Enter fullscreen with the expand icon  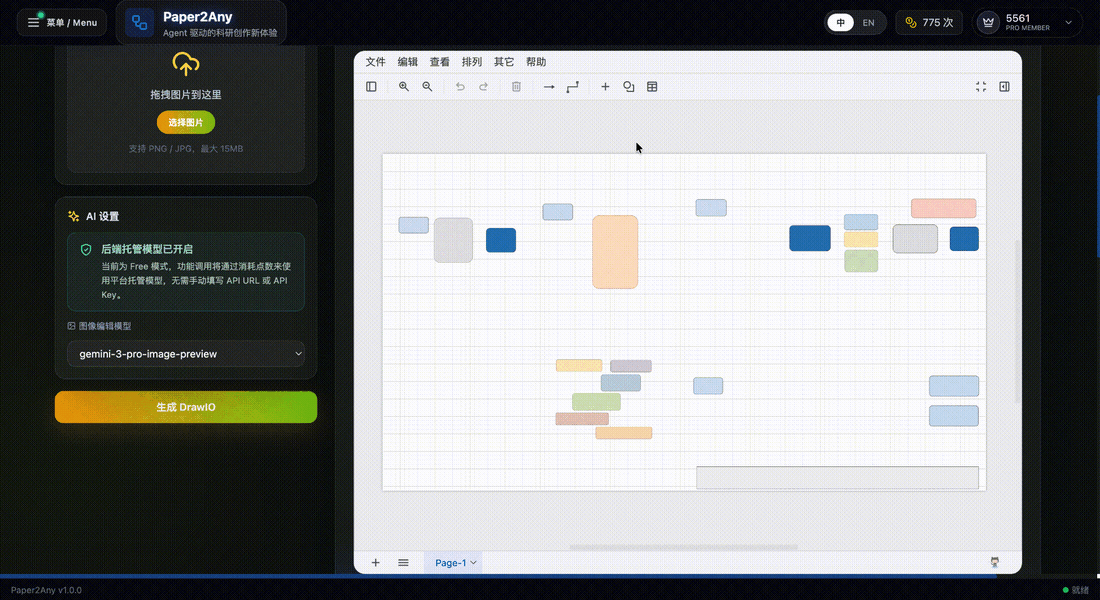[981, 87]
